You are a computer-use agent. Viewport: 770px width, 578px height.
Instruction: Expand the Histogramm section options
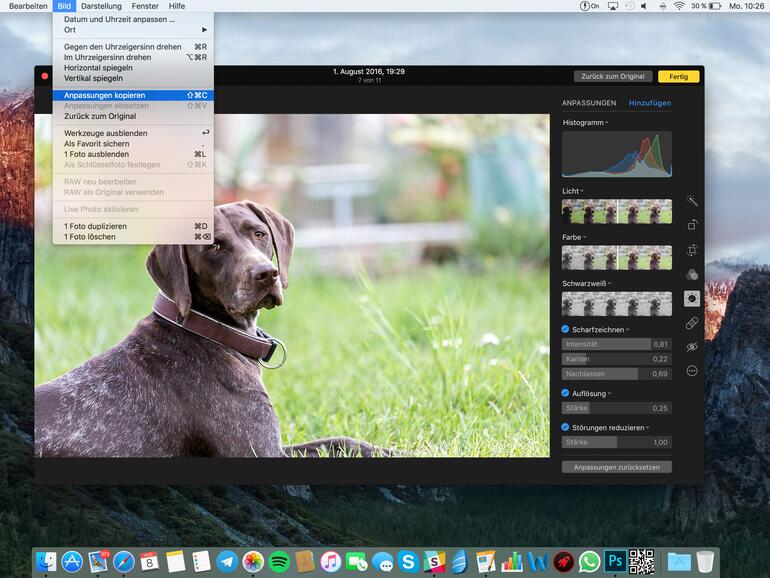click(x=606, y=122)
